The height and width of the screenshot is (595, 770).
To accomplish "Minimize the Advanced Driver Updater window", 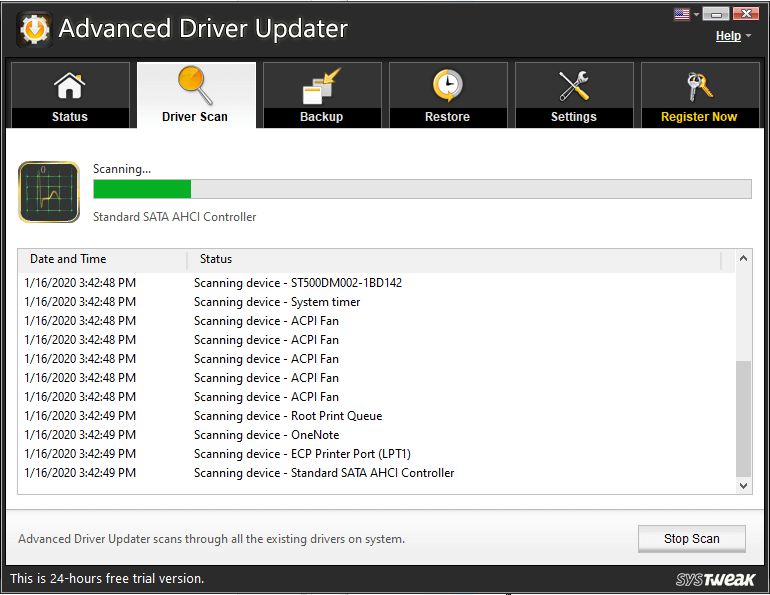I will coord(715,14).
